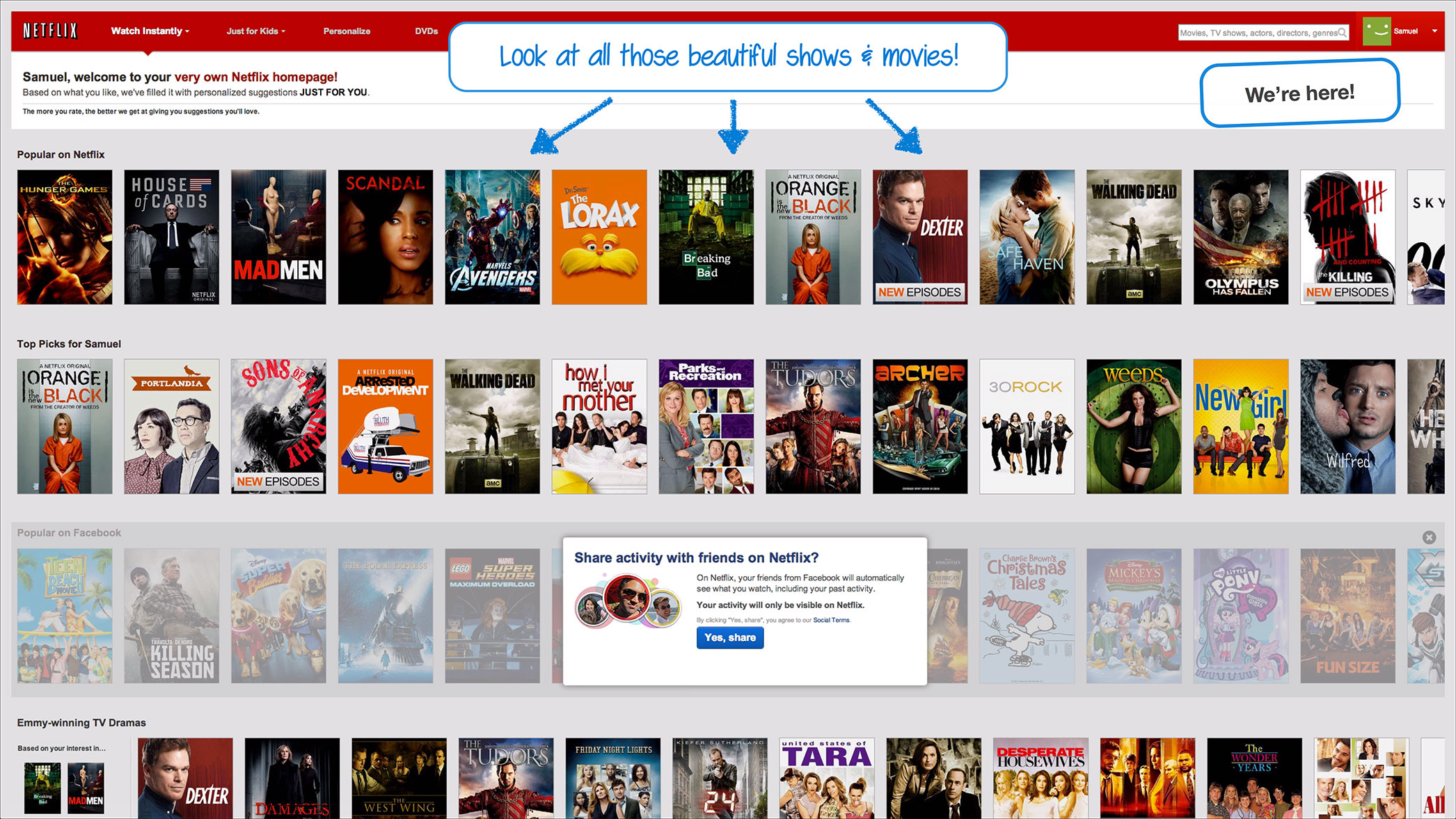Open The Tudors in Emmy-winning Dramas row
This screenshot has height=819, width=1456.
(506, 778)
